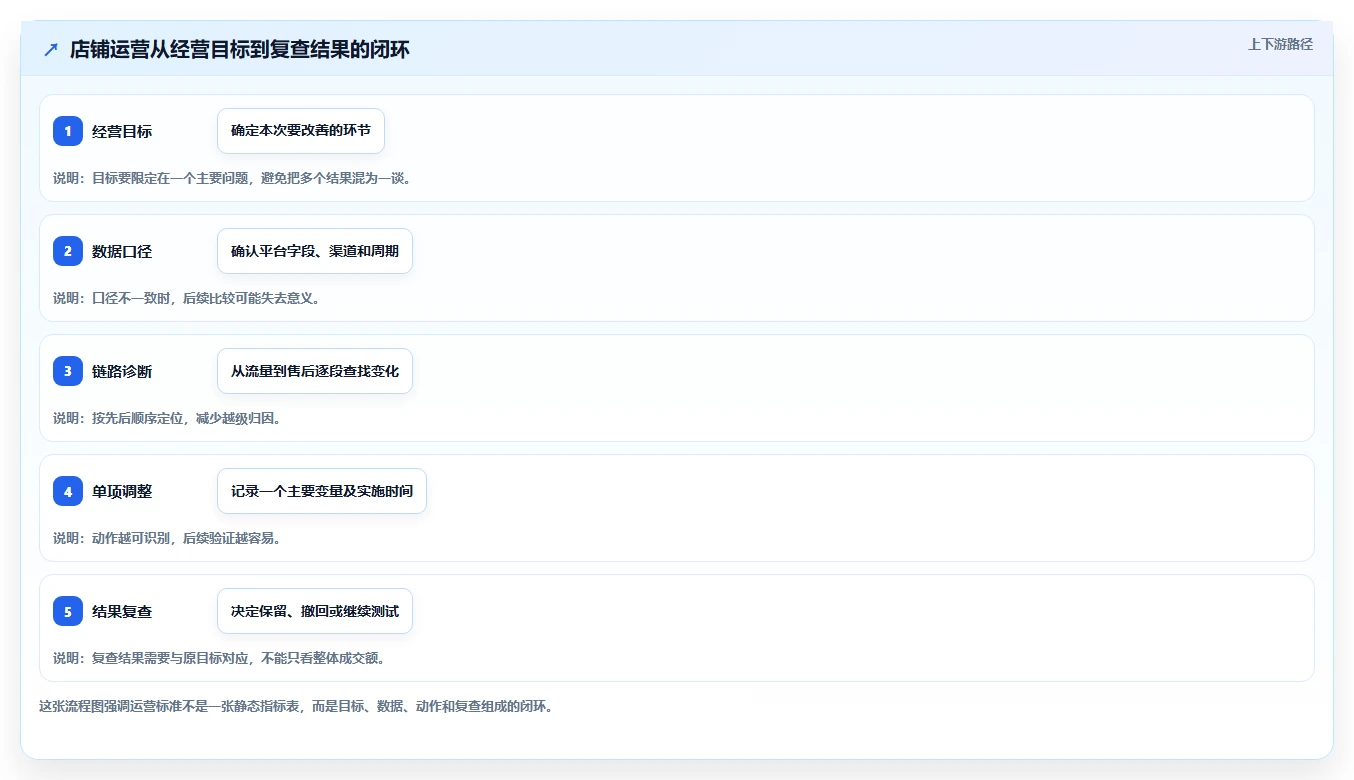
Task: Click the 结果复查 step label
Action: click(x=122, y=611)
